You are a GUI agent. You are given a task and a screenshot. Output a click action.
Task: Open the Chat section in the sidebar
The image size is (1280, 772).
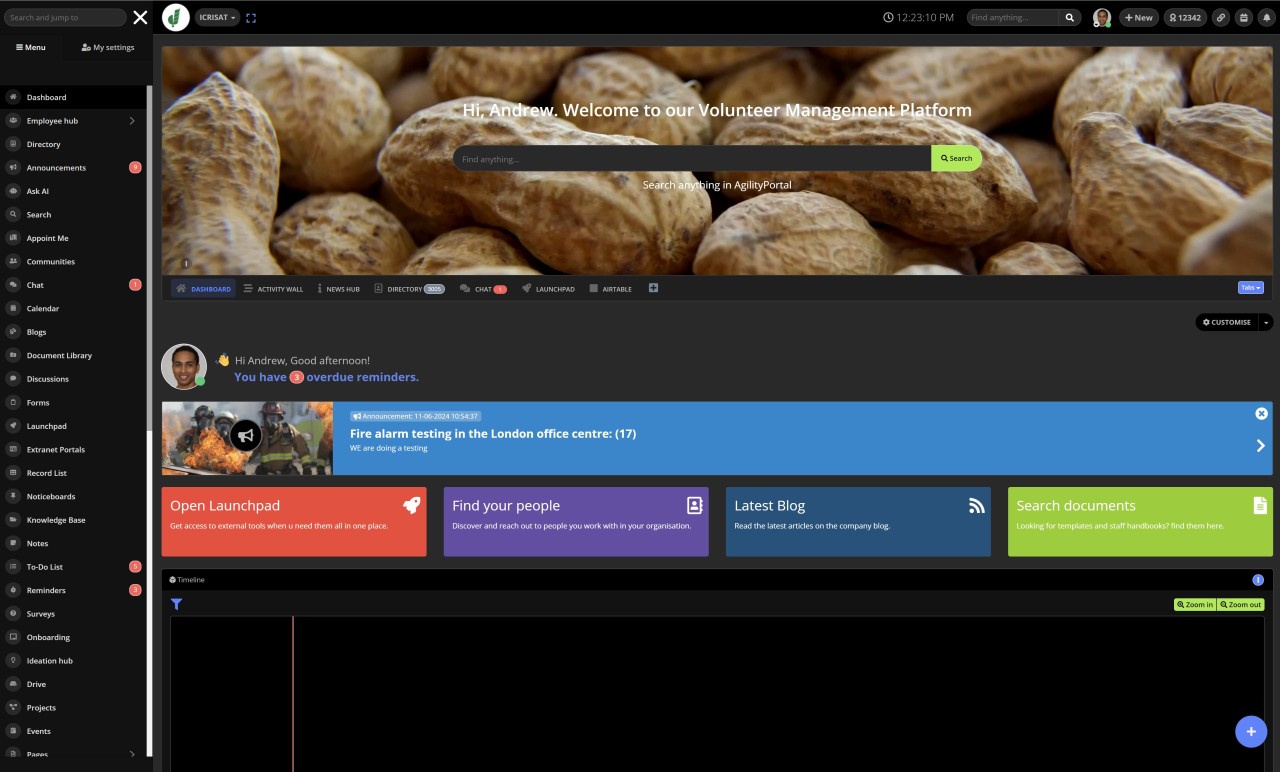coord(34,284)
